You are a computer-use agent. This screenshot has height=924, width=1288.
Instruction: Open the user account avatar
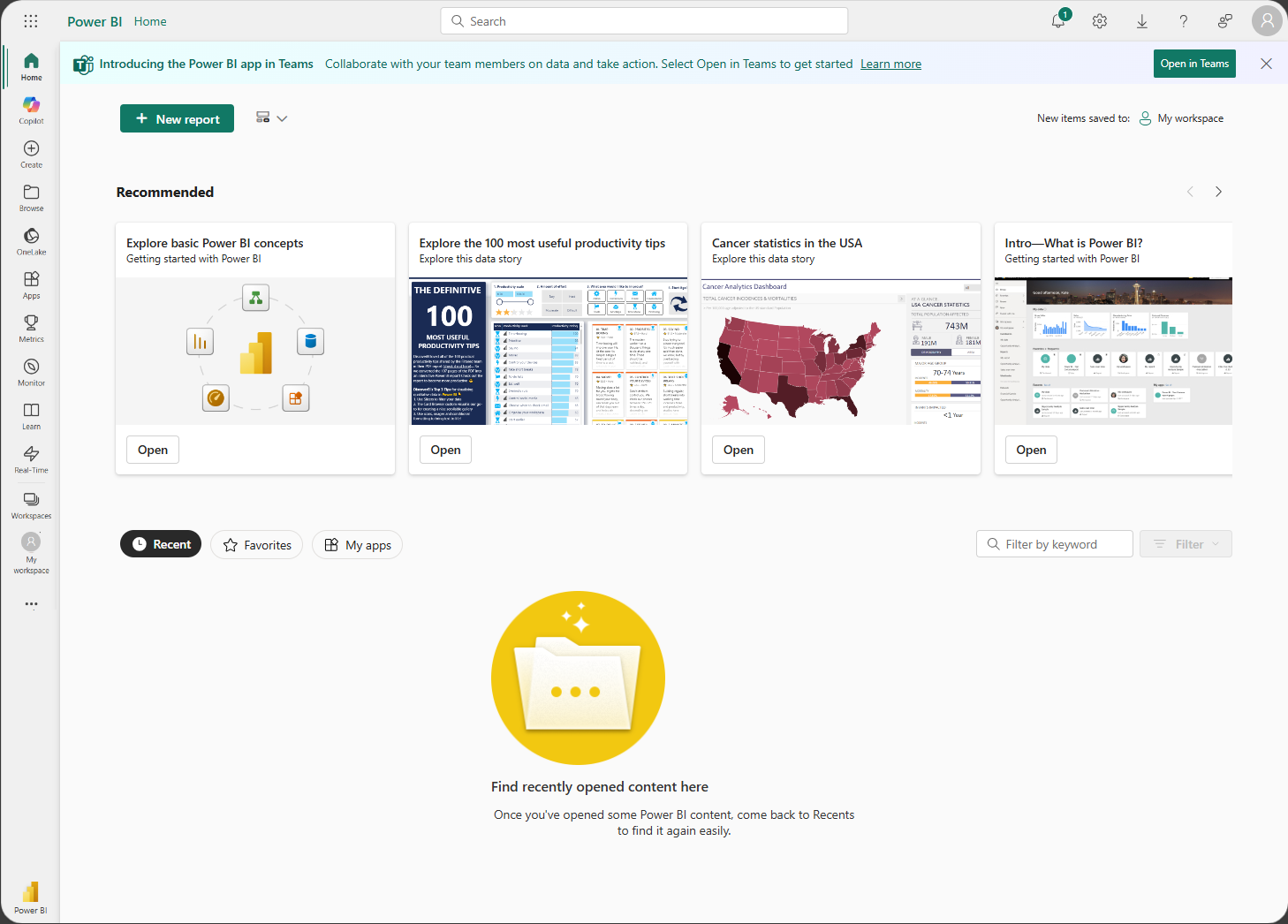(x=1267, y=21)
